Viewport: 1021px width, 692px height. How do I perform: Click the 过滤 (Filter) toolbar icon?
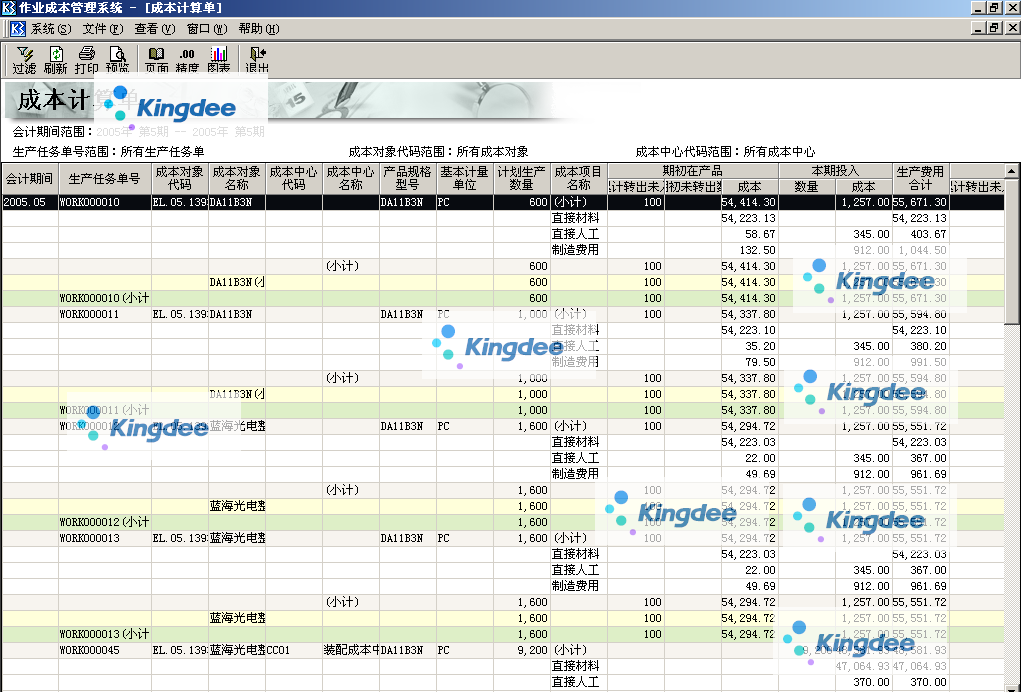25,60
